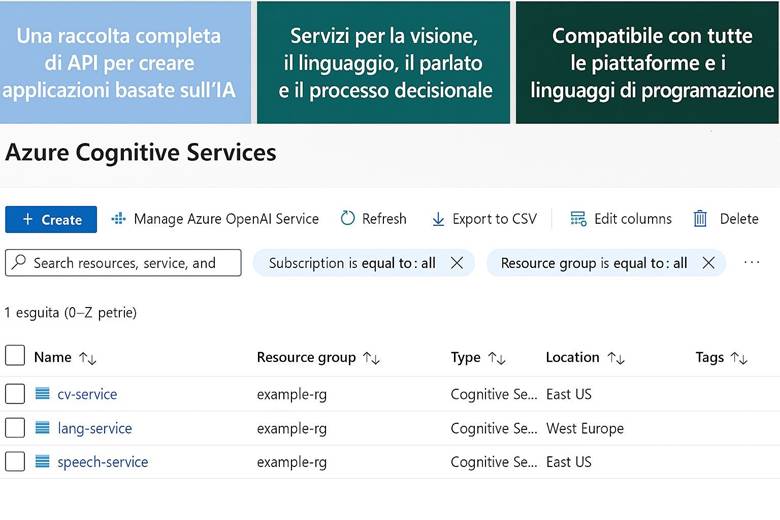Click the Resource group column header

(306, 357)
